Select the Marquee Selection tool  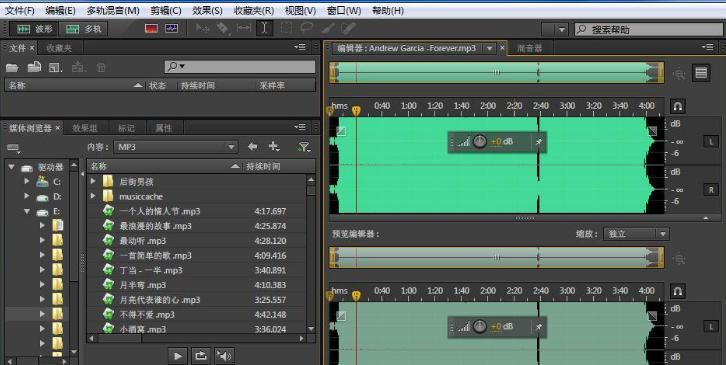286,28
